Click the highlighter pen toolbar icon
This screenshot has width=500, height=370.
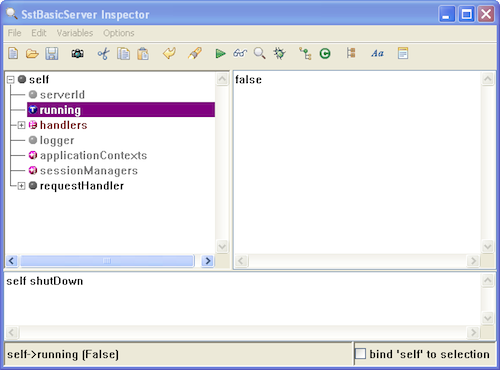coord(195,53)
